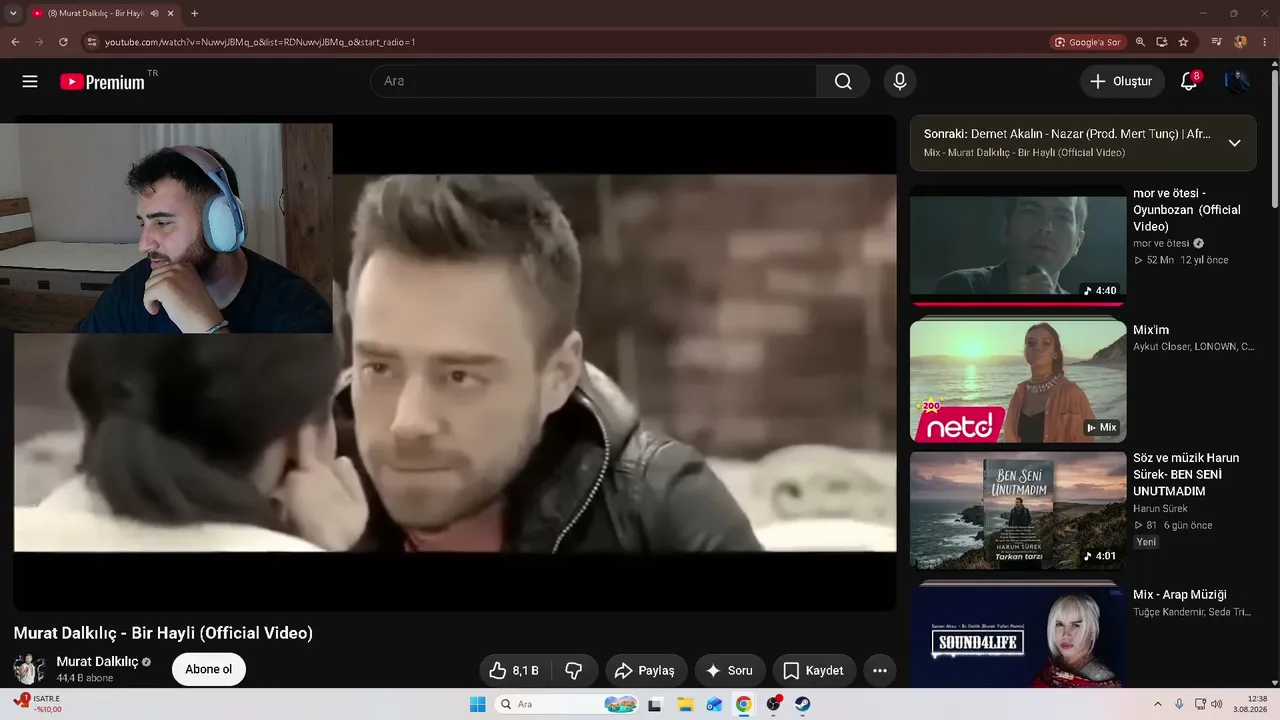The image size is (1280, 720).
Task: Open zoom indicator in address bar
Action: [x=1140, y=42]
